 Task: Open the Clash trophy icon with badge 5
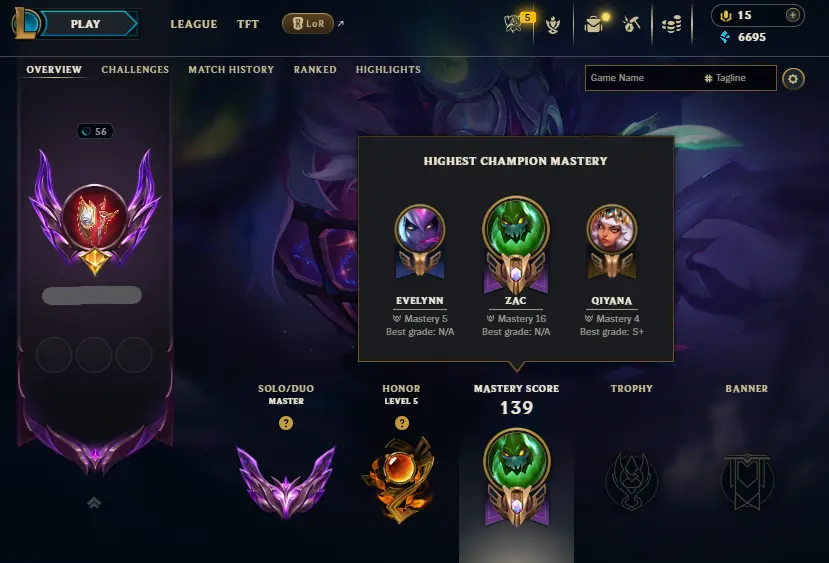click(x=513, y=24)
